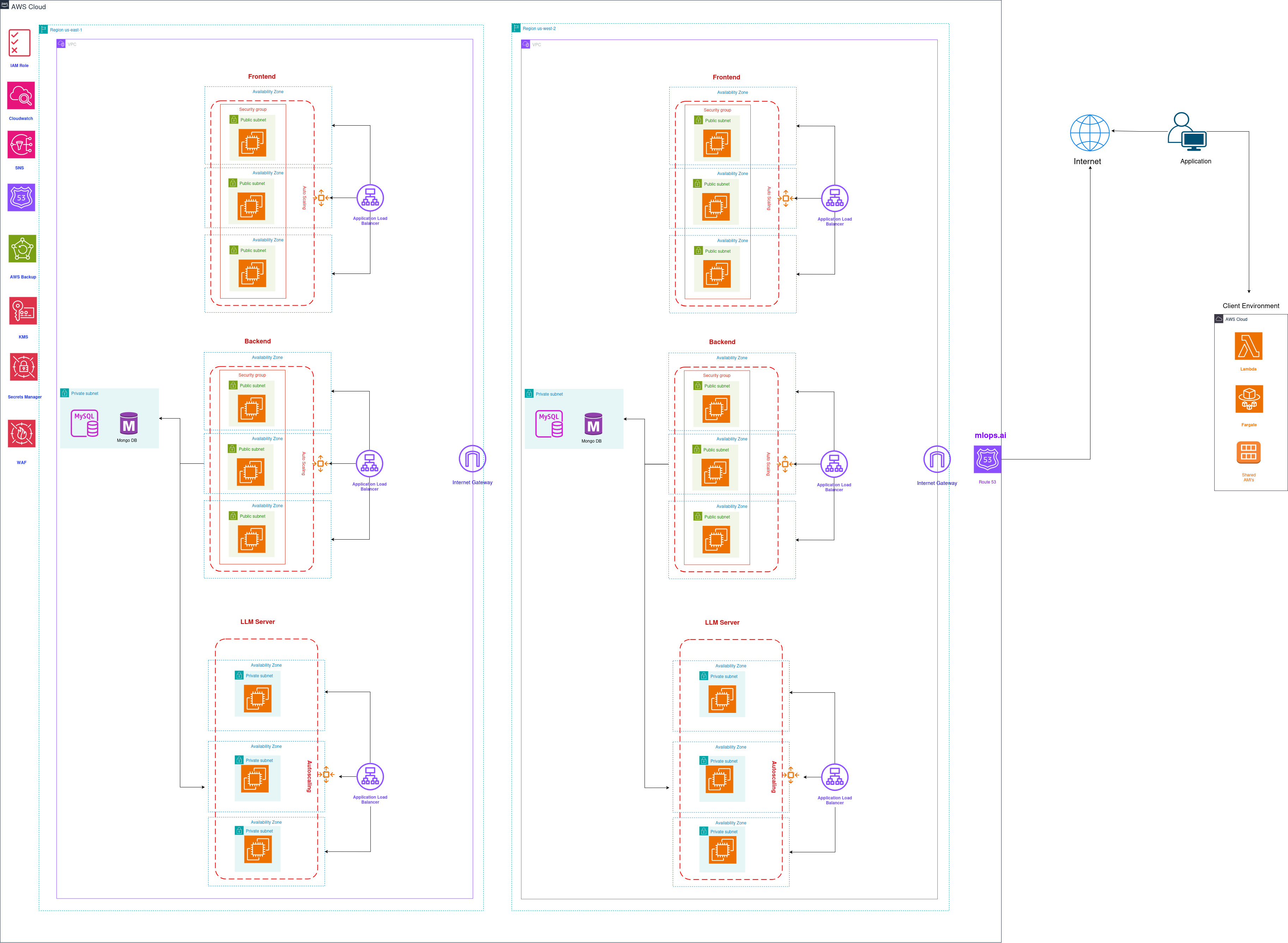The image size is (1288, 943).
Task: Click the AWS Cloud label at top-left
Action: coord(29,7)
